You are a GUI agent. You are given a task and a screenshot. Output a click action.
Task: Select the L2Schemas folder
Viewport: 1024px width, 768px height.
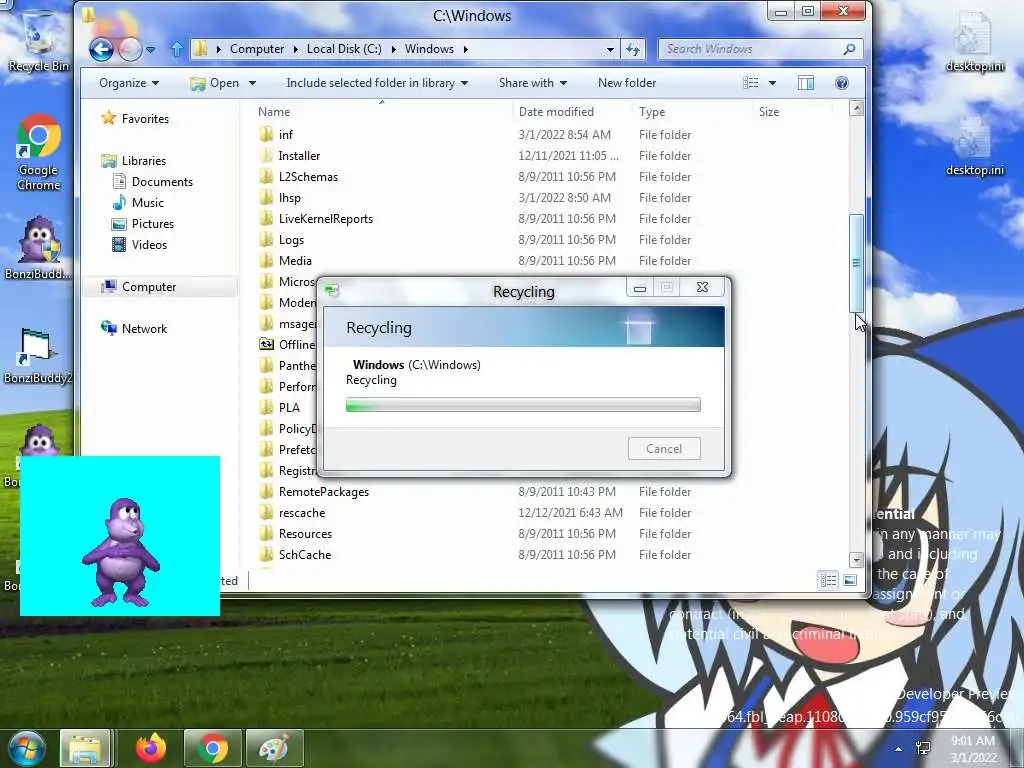[x=308, y=176]
